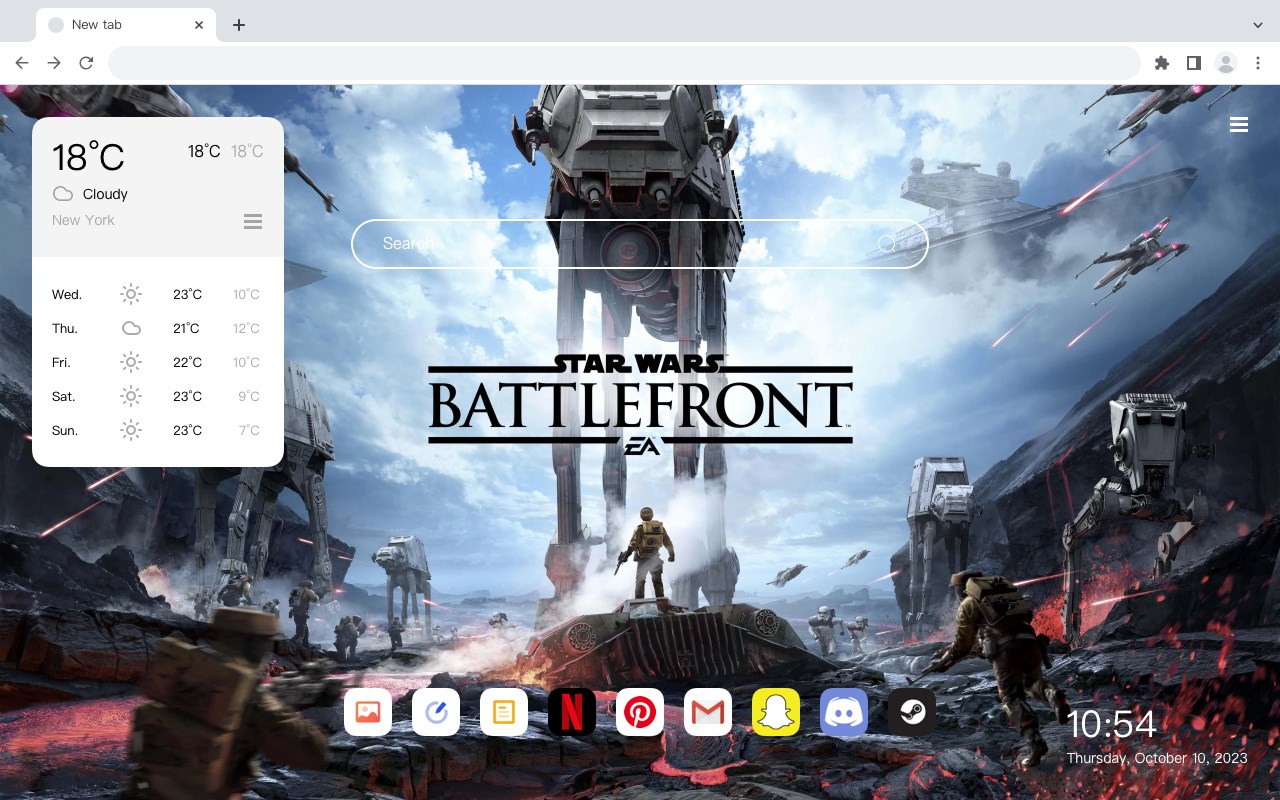The height and width of the screenshot is (800, 1280).
Task: Click Saturday's 9°C low temperature
Action: 249,396
